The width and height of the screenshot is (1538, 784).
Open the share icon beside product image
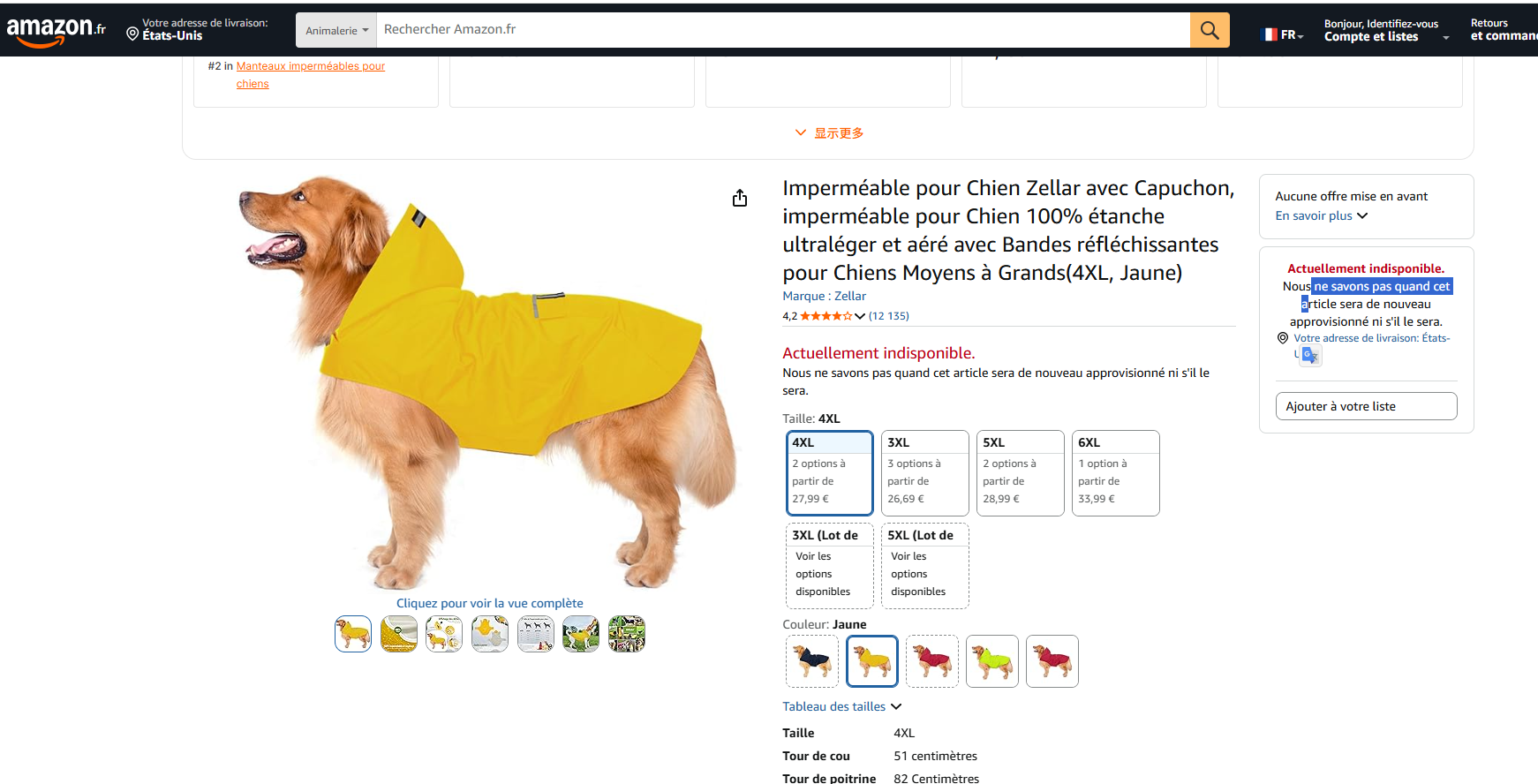coord(740,198)
